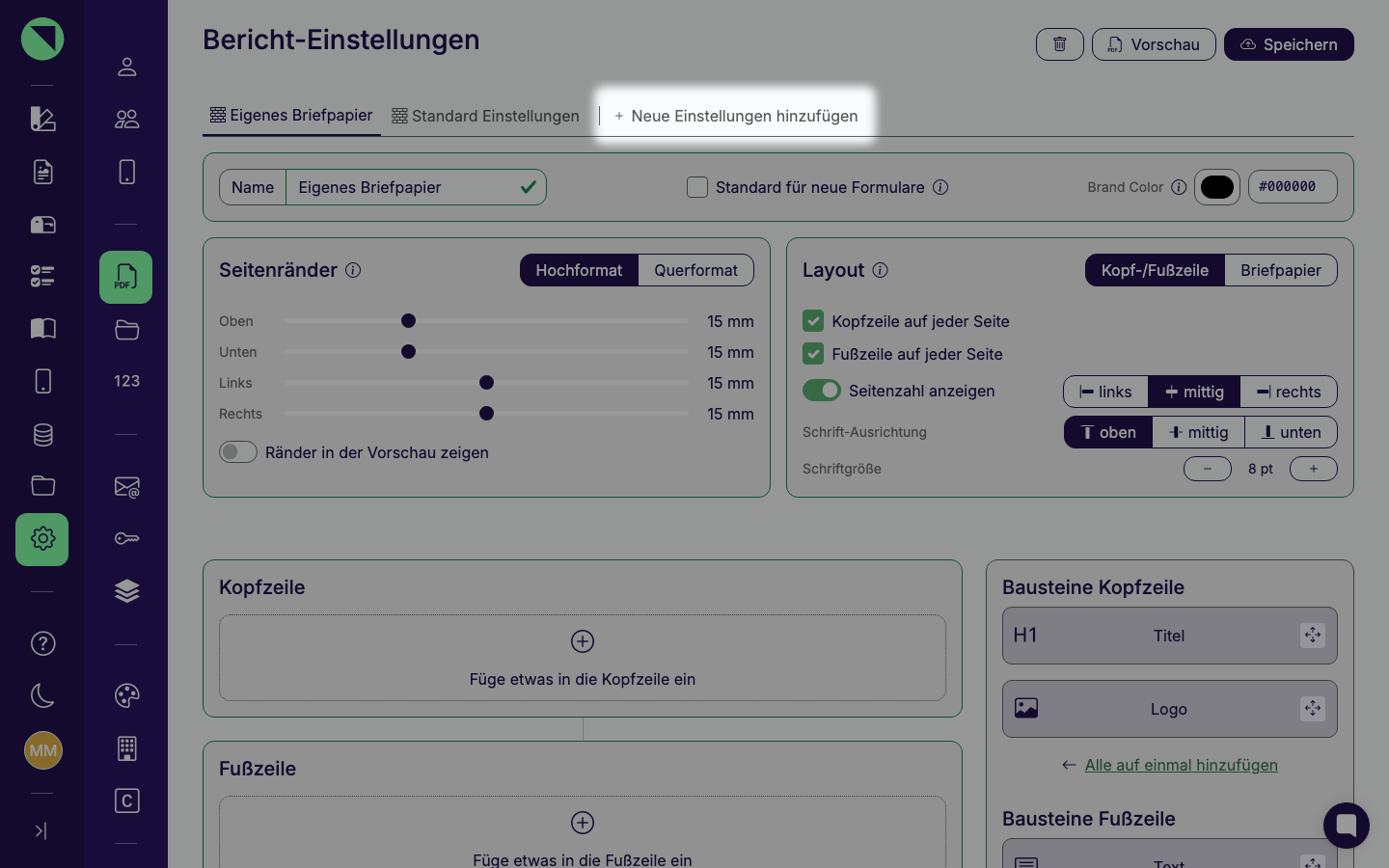Open the PDF report settings icon
Screen dimensions: 1389x868
(126, 278)
